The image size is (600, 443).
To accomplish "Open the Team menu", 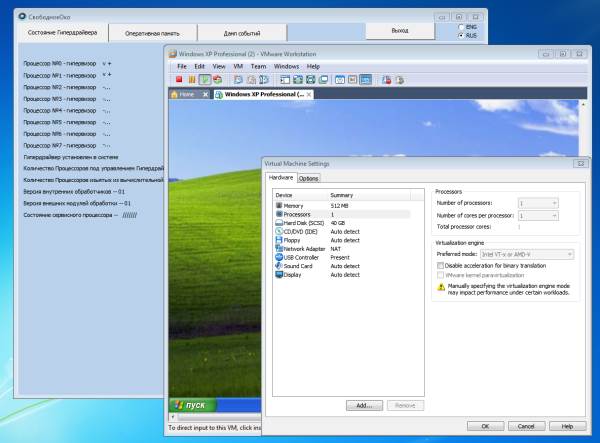I will click(258, 66).
